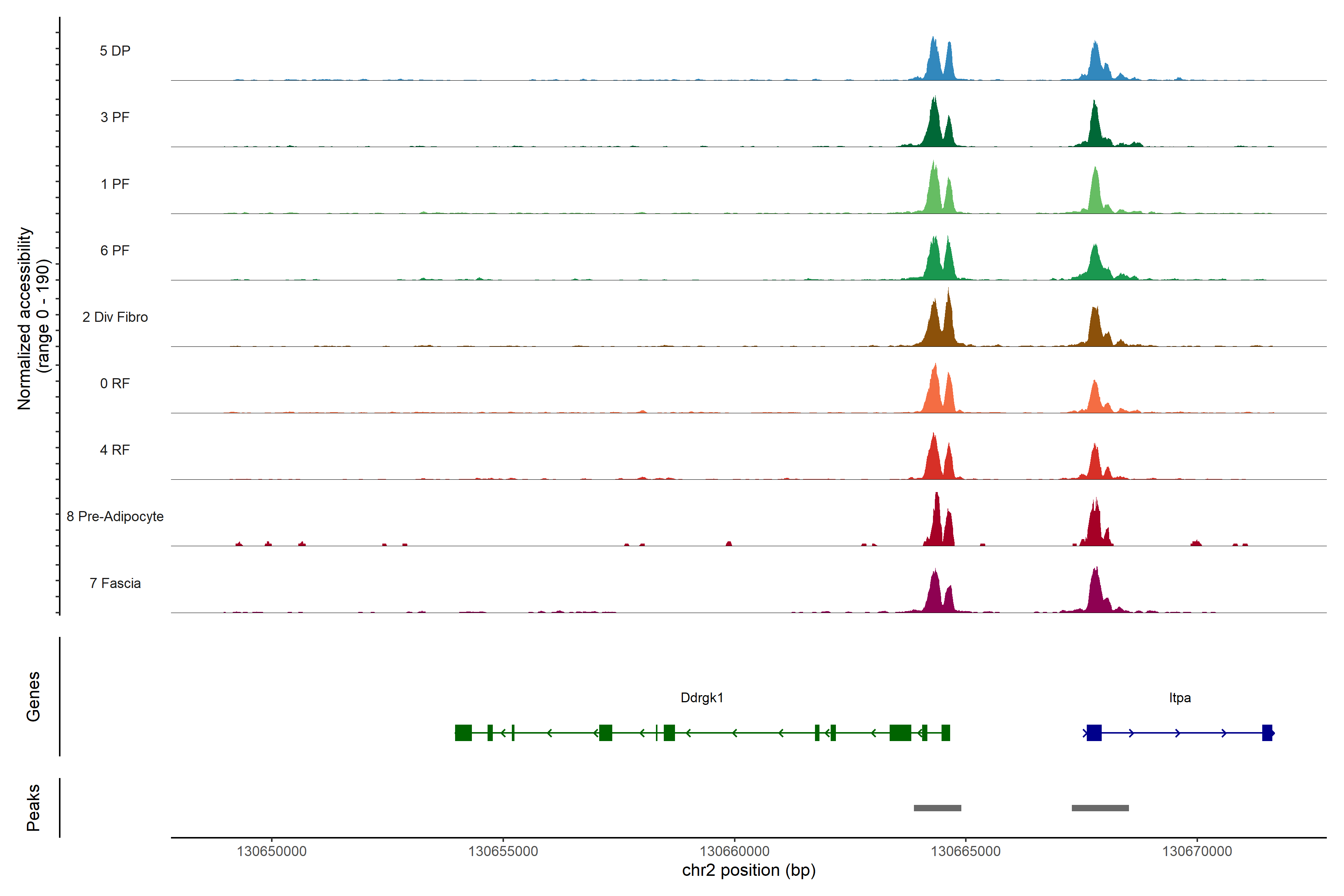Viewport: 1344px width, 896px height.
Task: Click axis tick label 130660000
Action: 734,852
